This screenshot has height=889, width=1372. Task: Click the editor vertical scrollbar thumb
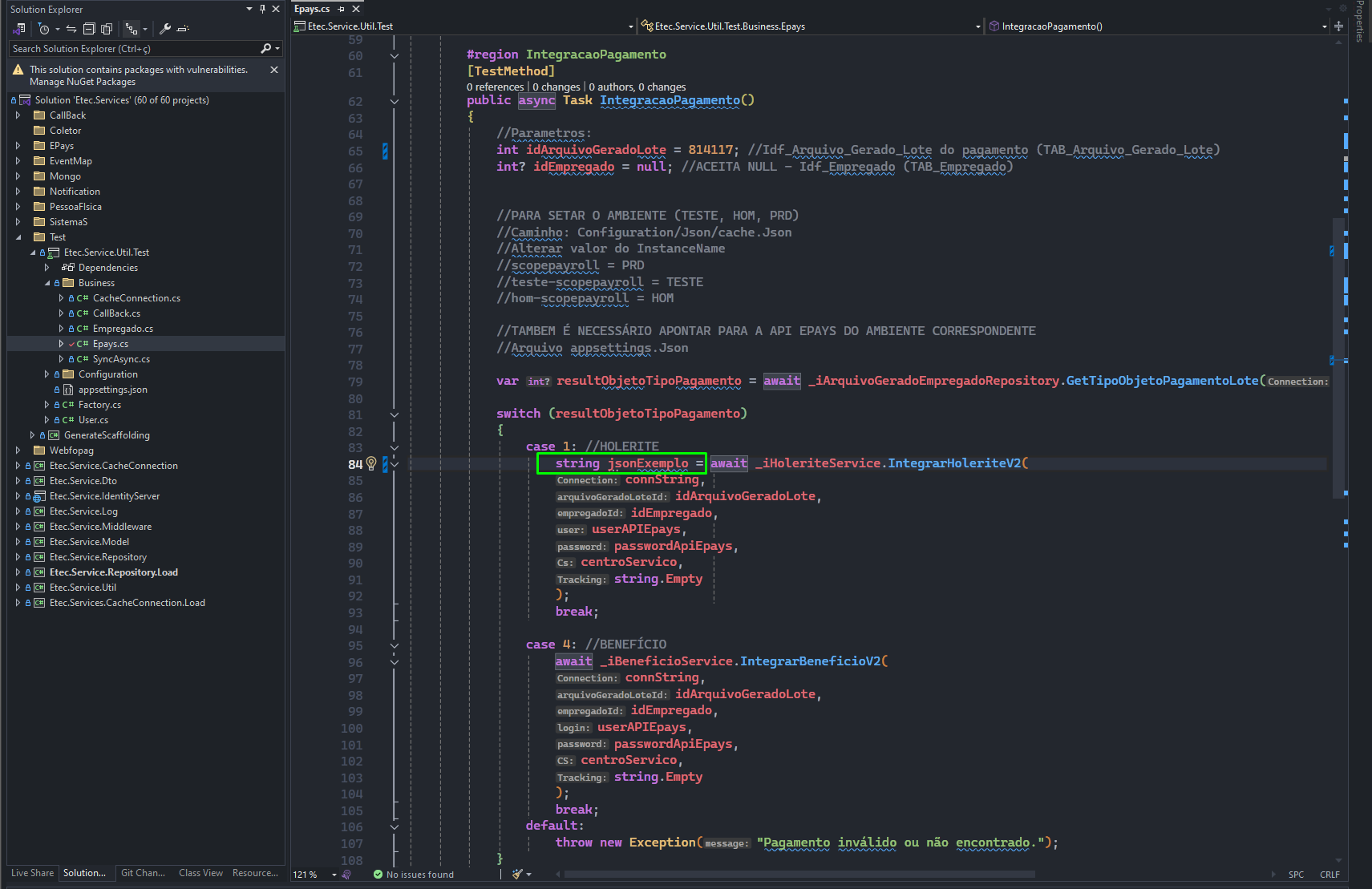point(1338,358)
